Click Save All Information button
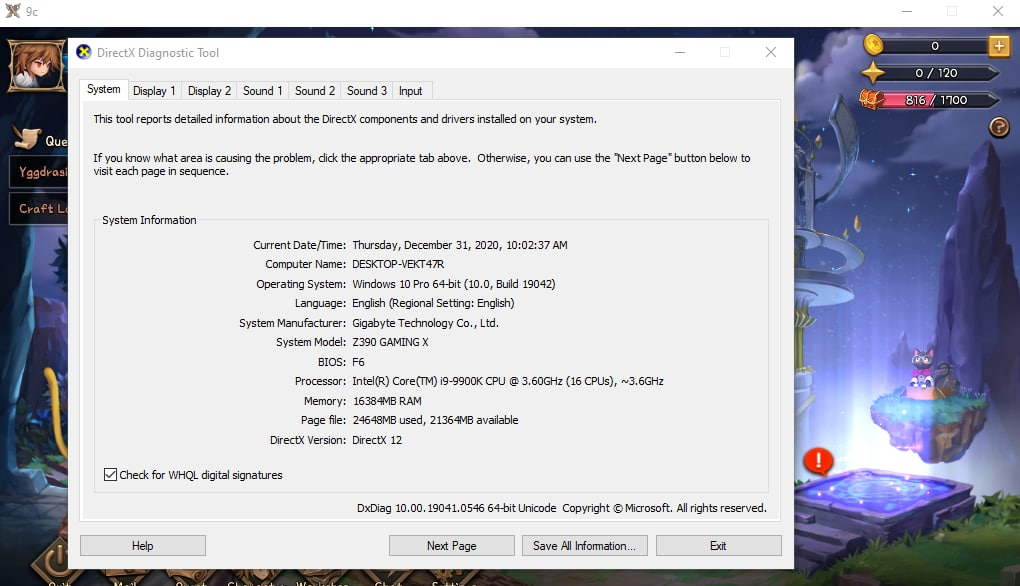The height and width of the screenshot is (586, 1020). 584,546
